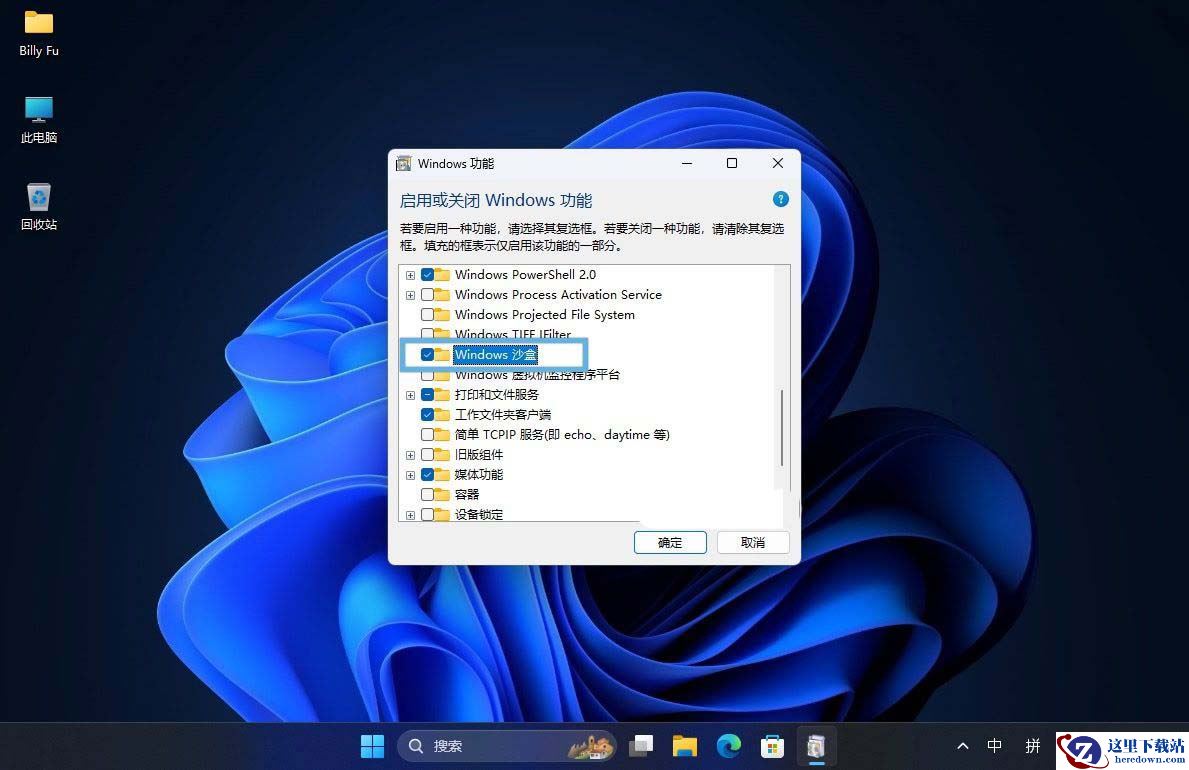The width and height of the screenshot is (1189, 770).
Task: Click 取消 to cancel dialog
Action: pos(753,542)
